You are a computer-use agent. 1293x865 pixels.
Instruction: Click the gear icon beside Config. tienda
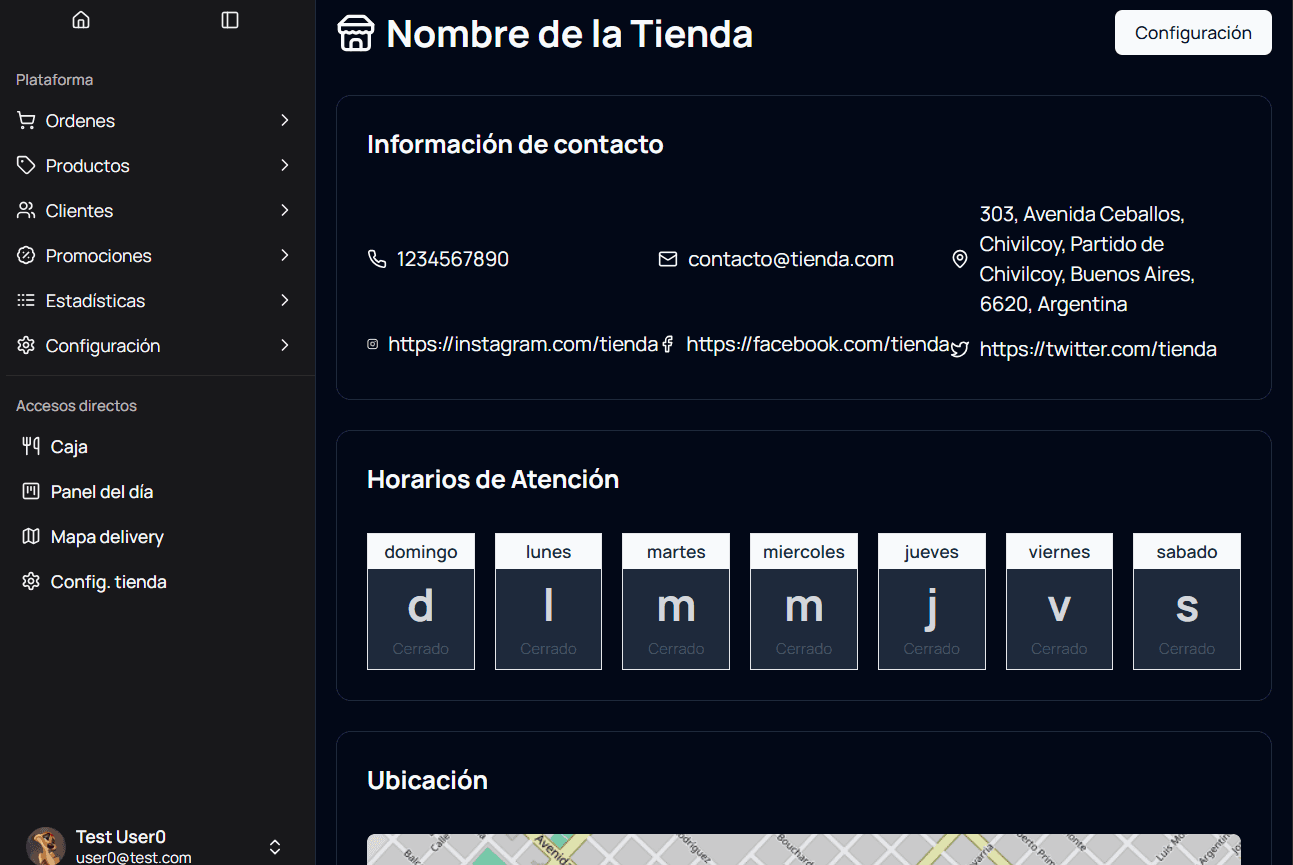(31, 582)
